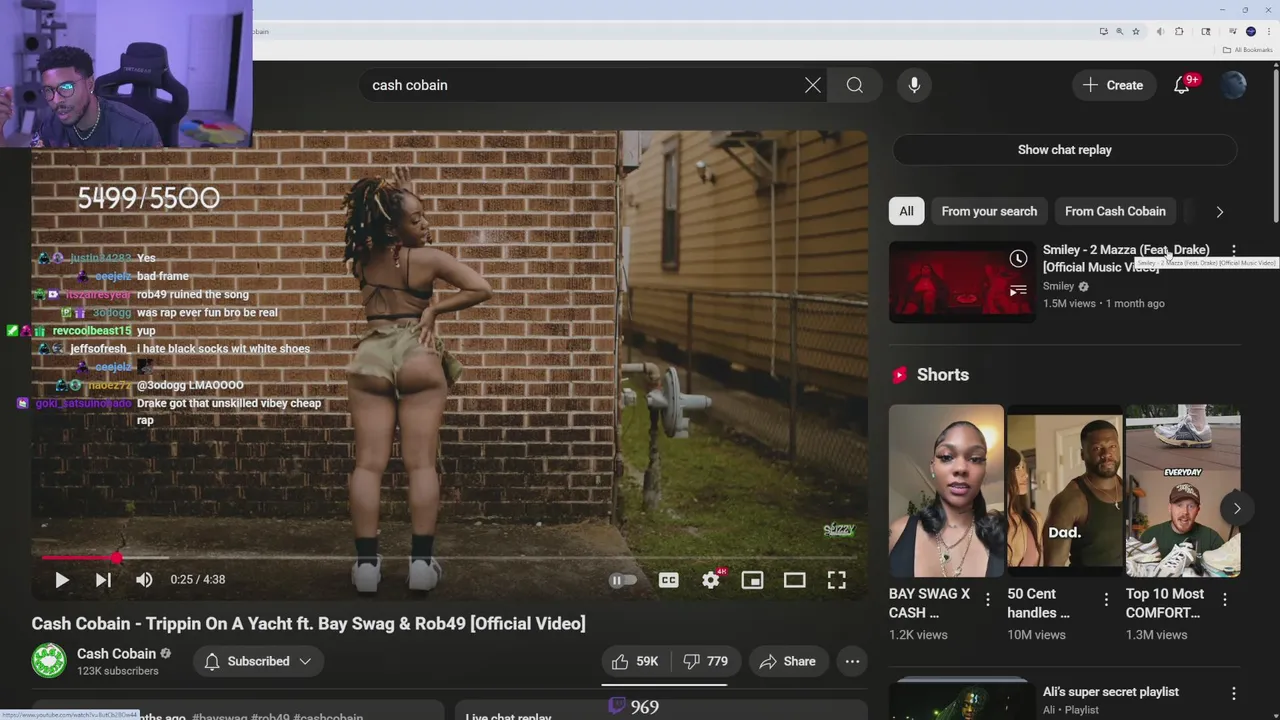Toggle closed captions (CC)
1280x720 pixels.
click(668, 580)
